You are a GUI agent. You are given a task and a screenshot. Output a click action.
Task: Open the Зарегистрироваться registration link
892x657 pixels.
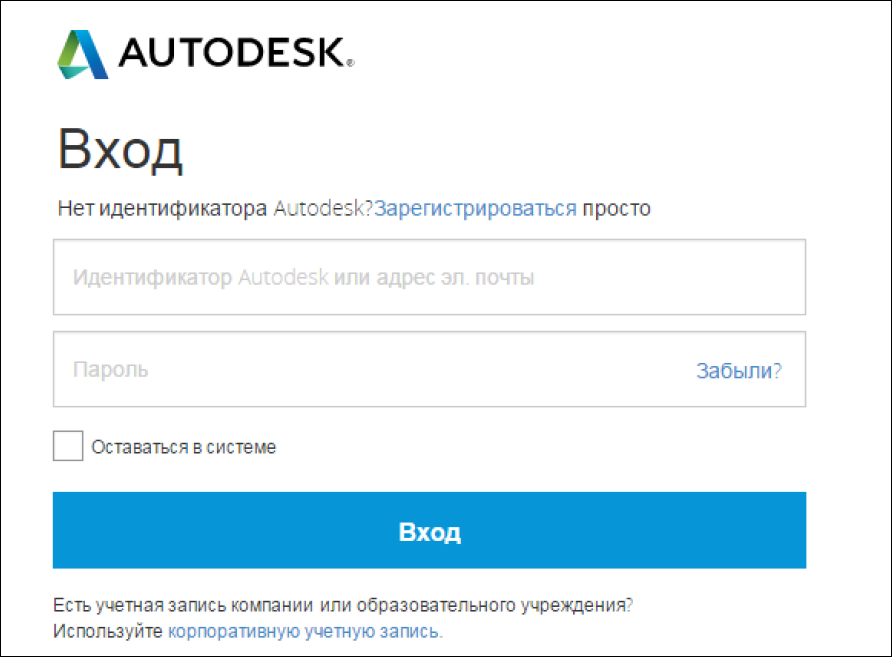(475, 209)
